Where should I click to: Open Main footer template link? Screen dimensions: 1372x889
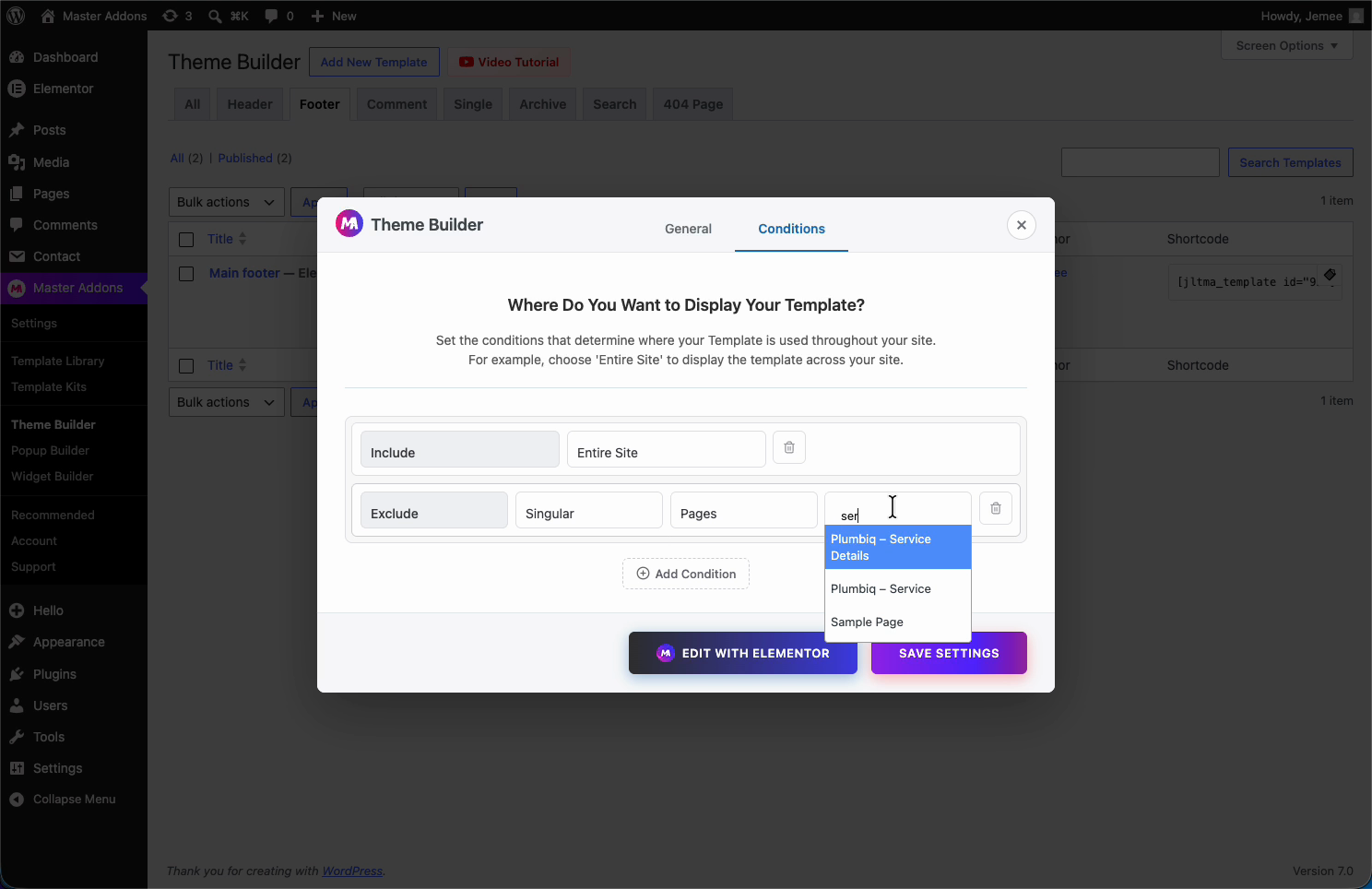(244, 273)
